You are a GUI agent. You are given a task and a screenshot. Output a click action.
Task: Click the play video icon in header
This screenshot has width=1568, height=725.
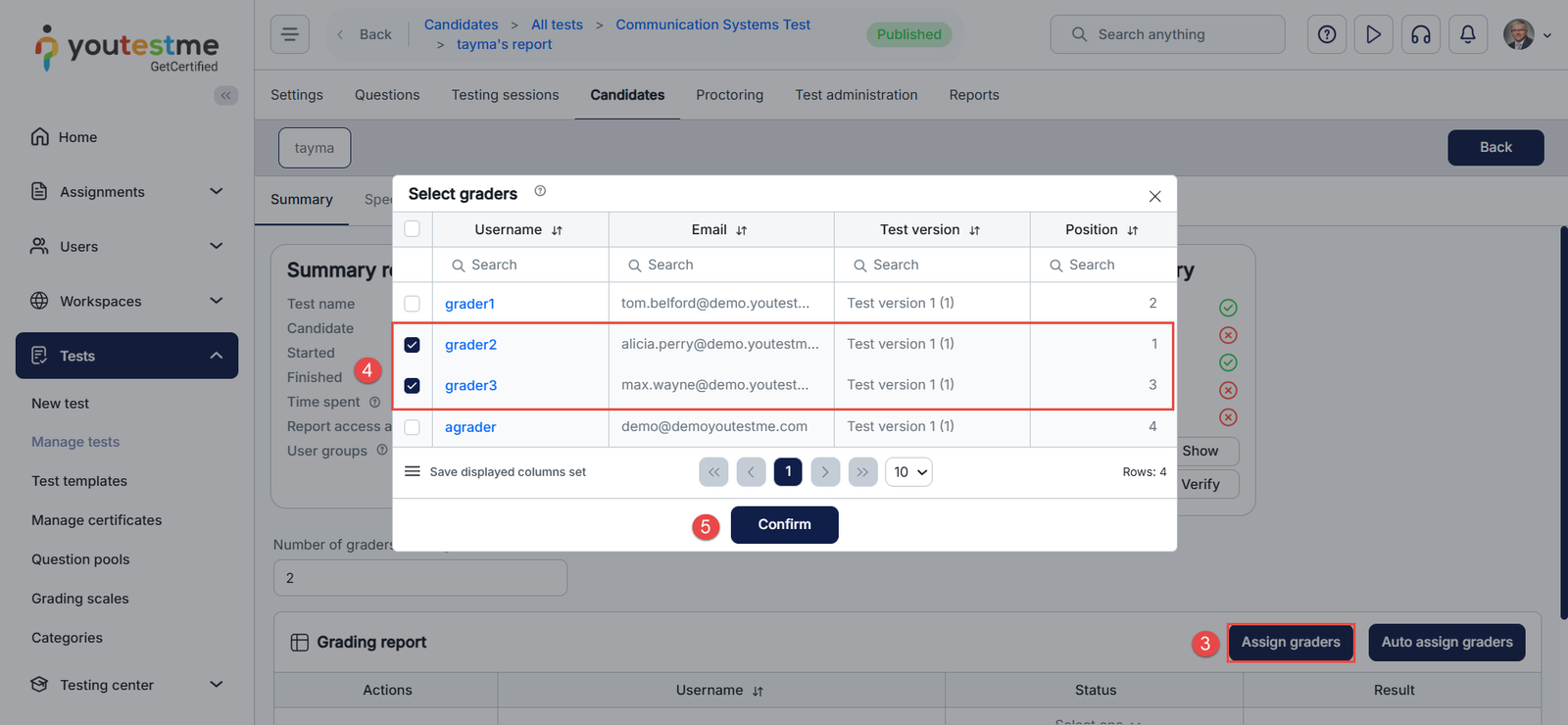pos(1373,34)
